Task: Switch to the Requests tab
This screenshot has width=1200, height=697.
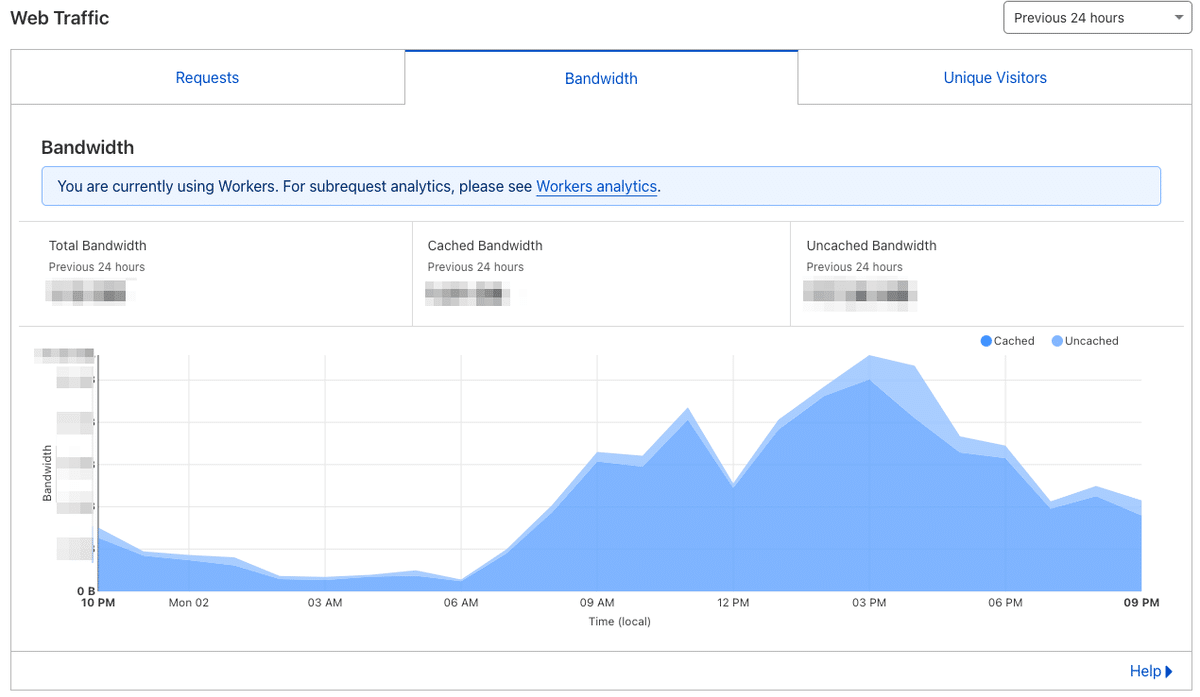Action: click(x=207, y=77)
